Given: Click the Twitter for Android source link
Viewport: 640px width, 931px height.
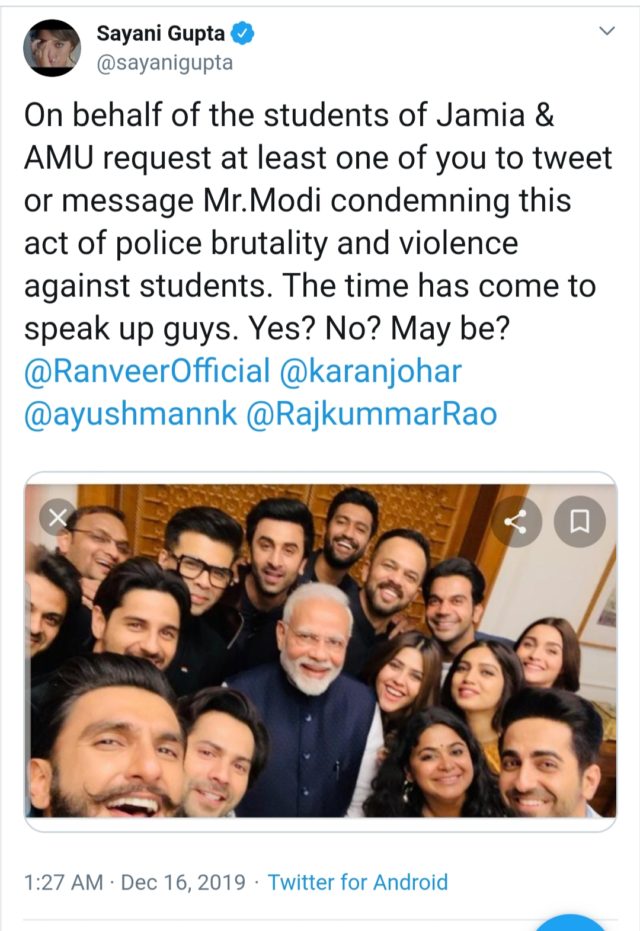Looking at the screenshot, I should (358, 882).
